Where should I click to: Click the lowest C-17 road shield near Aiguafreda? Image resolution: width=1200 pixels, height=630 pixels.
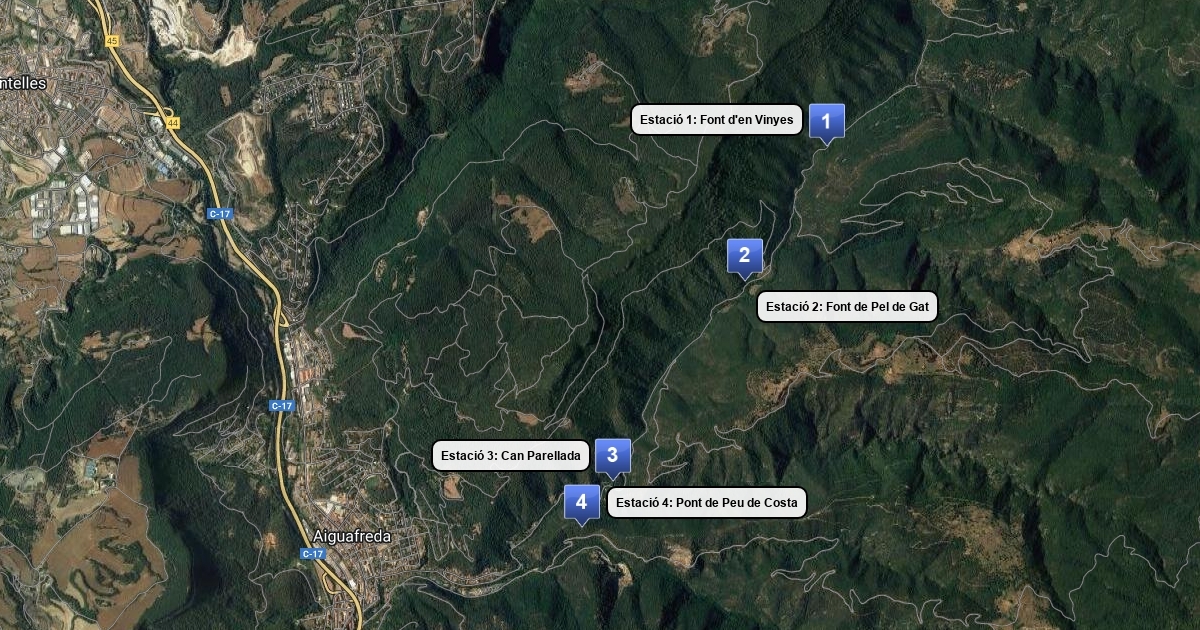point(313,554)
